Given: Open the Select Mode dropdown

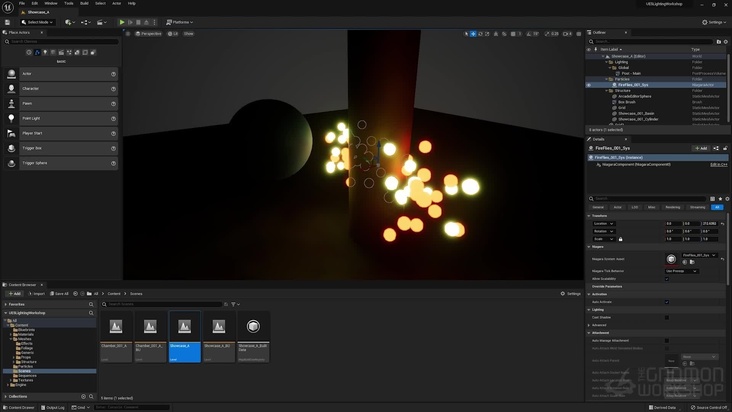Looking at the screenshot, I should [38, 21].
